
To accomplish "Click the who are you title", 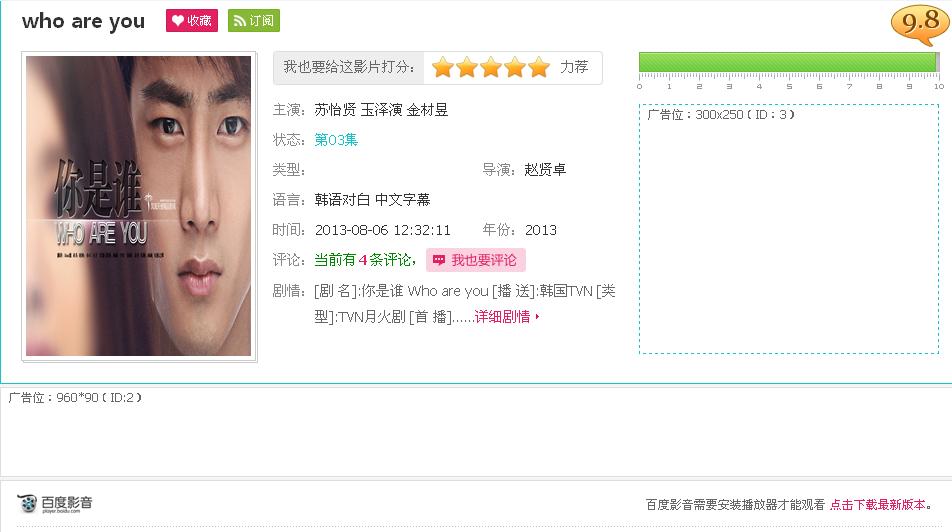I will pyautogui.click(x=83, y=22).
